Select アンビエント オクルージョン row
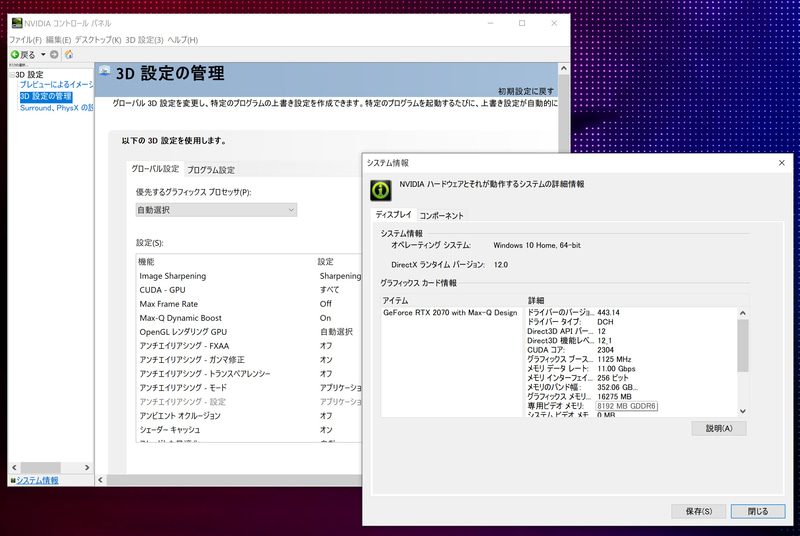The width and height of the screenshot is (800, 536). click(249, 416)
